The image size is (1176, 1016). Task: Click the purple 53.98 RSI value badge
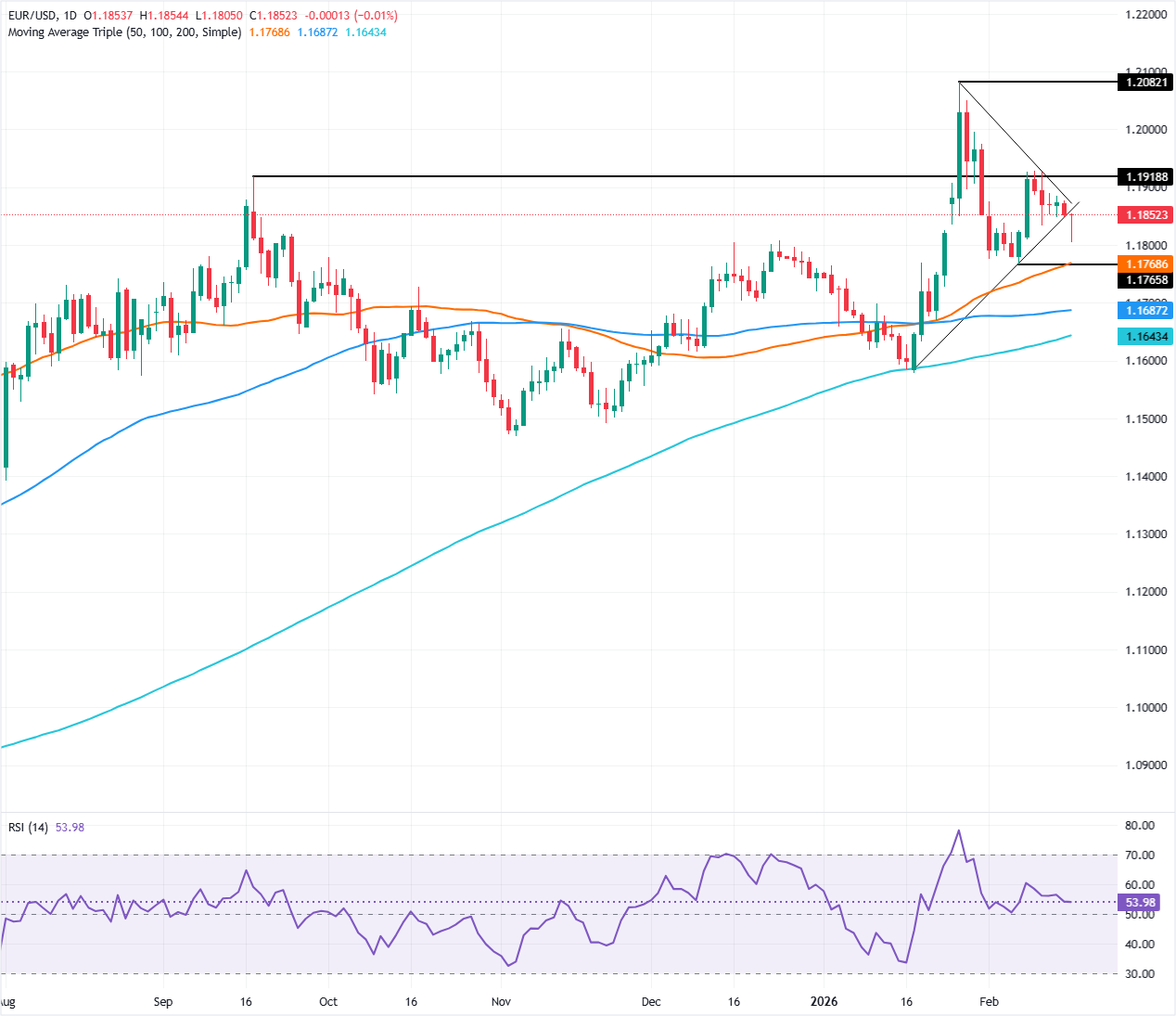pyautogui.click(x=1139, y=902)
